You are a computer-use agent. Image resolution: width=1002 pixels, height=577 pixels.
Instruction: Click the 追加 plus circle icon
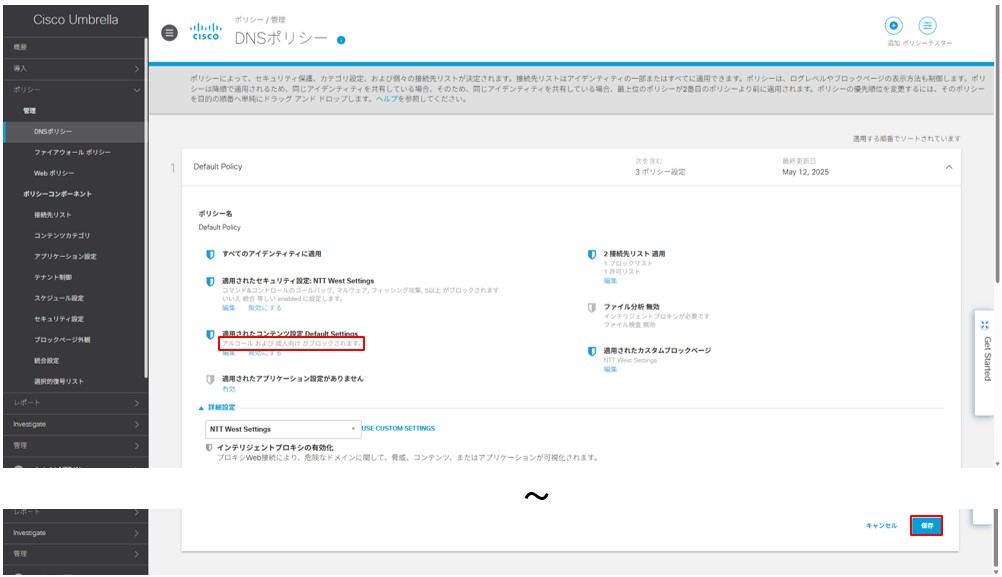point(893,26)
